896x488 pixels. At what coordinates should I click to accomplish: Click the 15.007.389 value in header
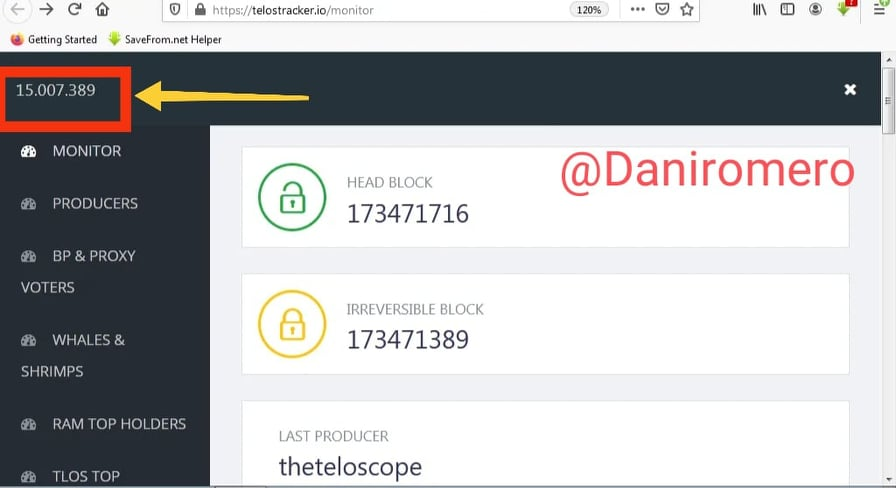click(55, 90)
